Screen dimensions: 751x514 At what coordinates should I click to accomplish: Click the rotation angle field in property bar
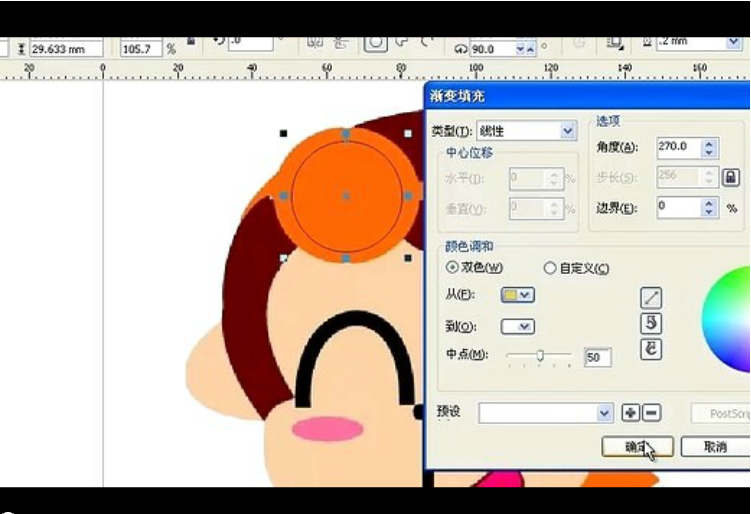click(250, 44)
